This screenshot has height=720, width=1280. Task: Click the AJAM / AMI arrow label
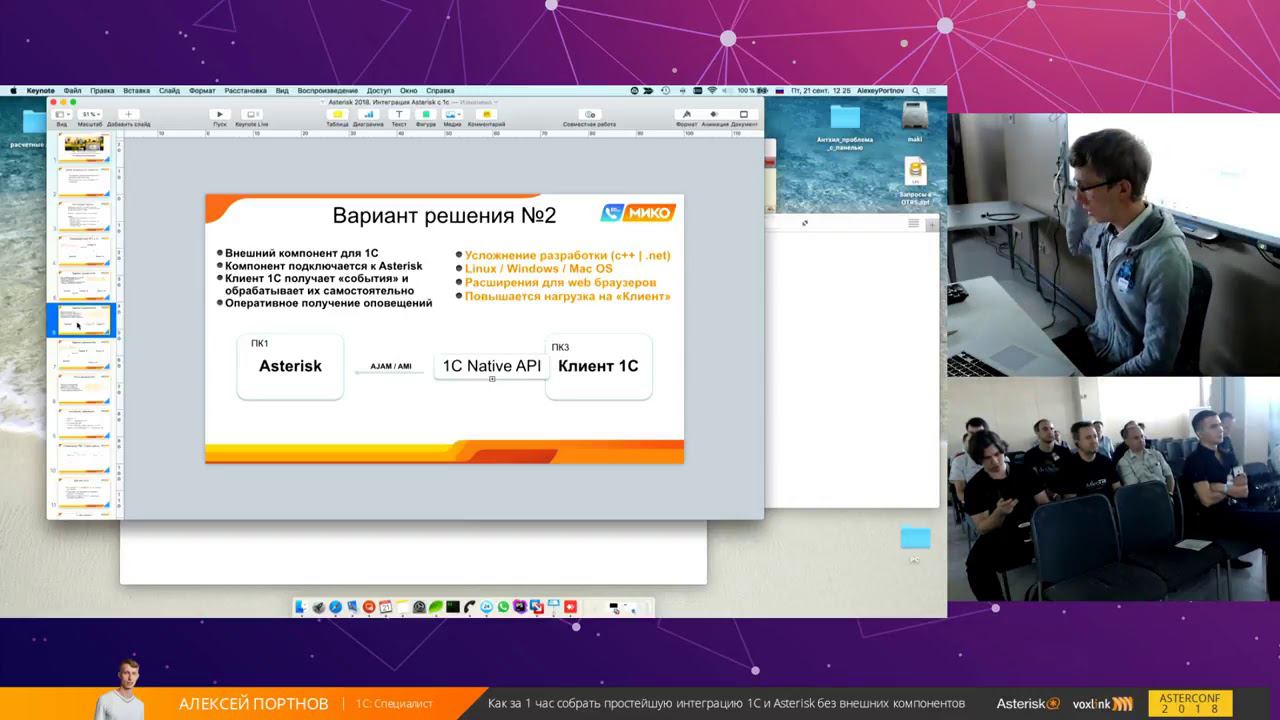(391, 367)
